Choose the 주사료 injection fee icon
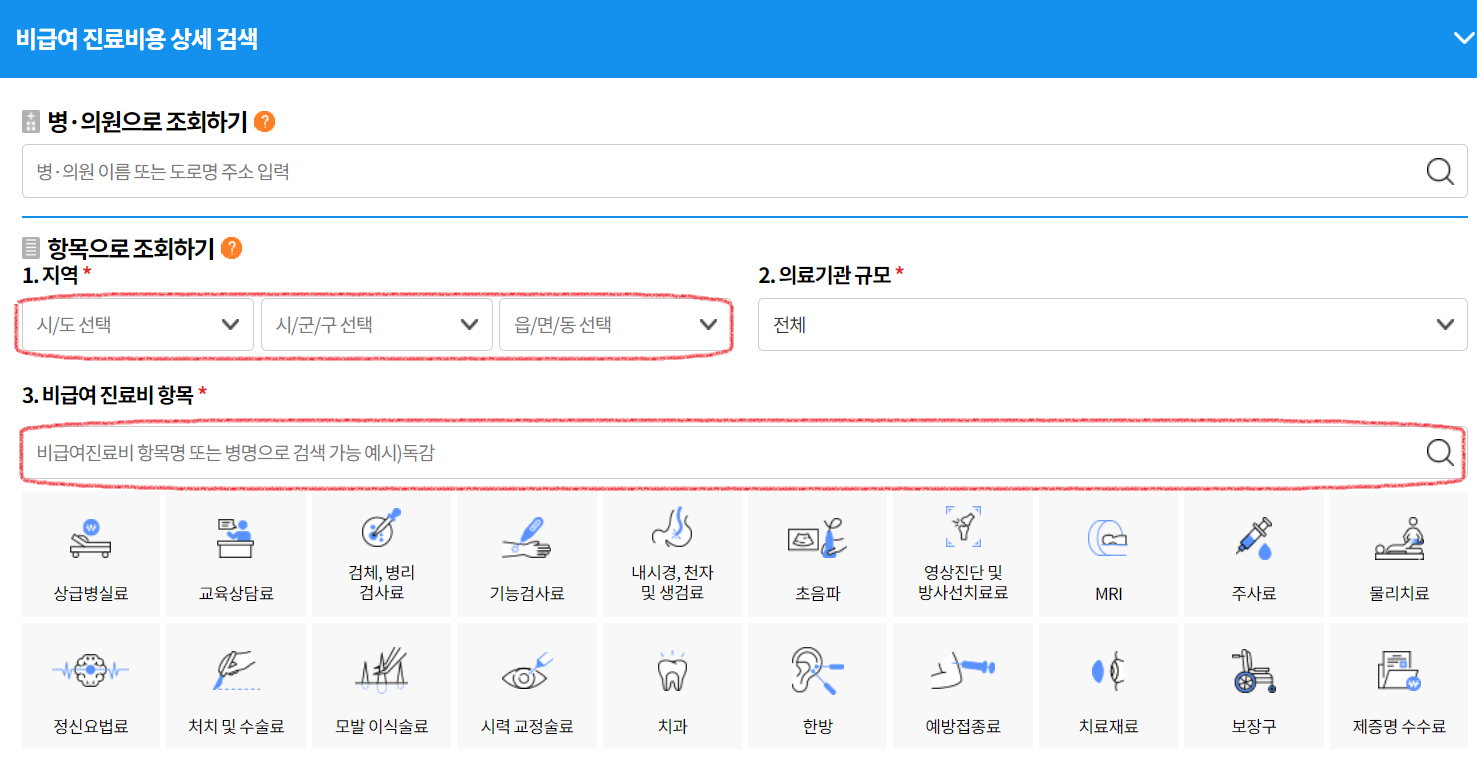 [1253, 555]
